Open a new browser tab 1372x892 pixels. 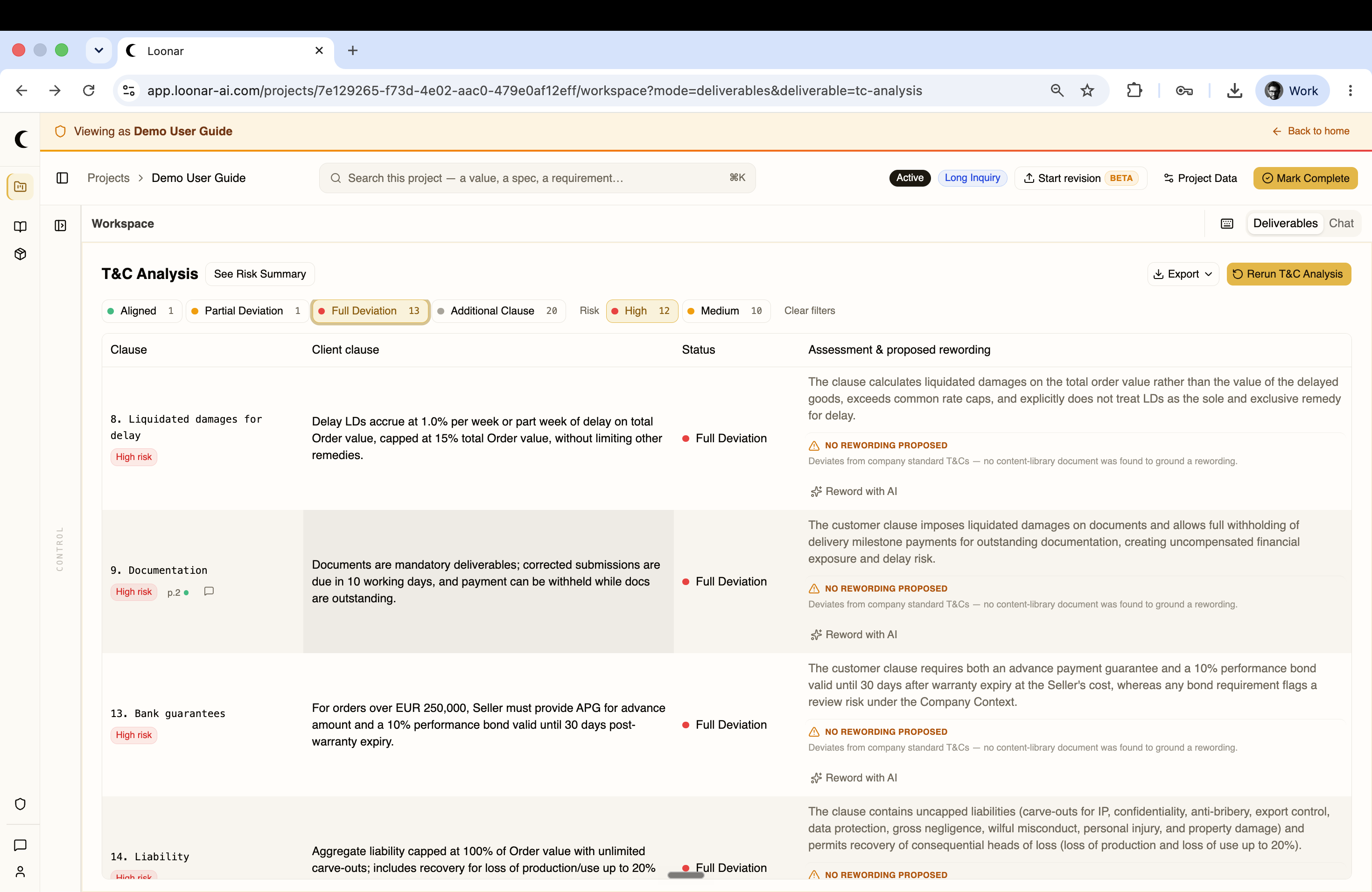point(353,51)
